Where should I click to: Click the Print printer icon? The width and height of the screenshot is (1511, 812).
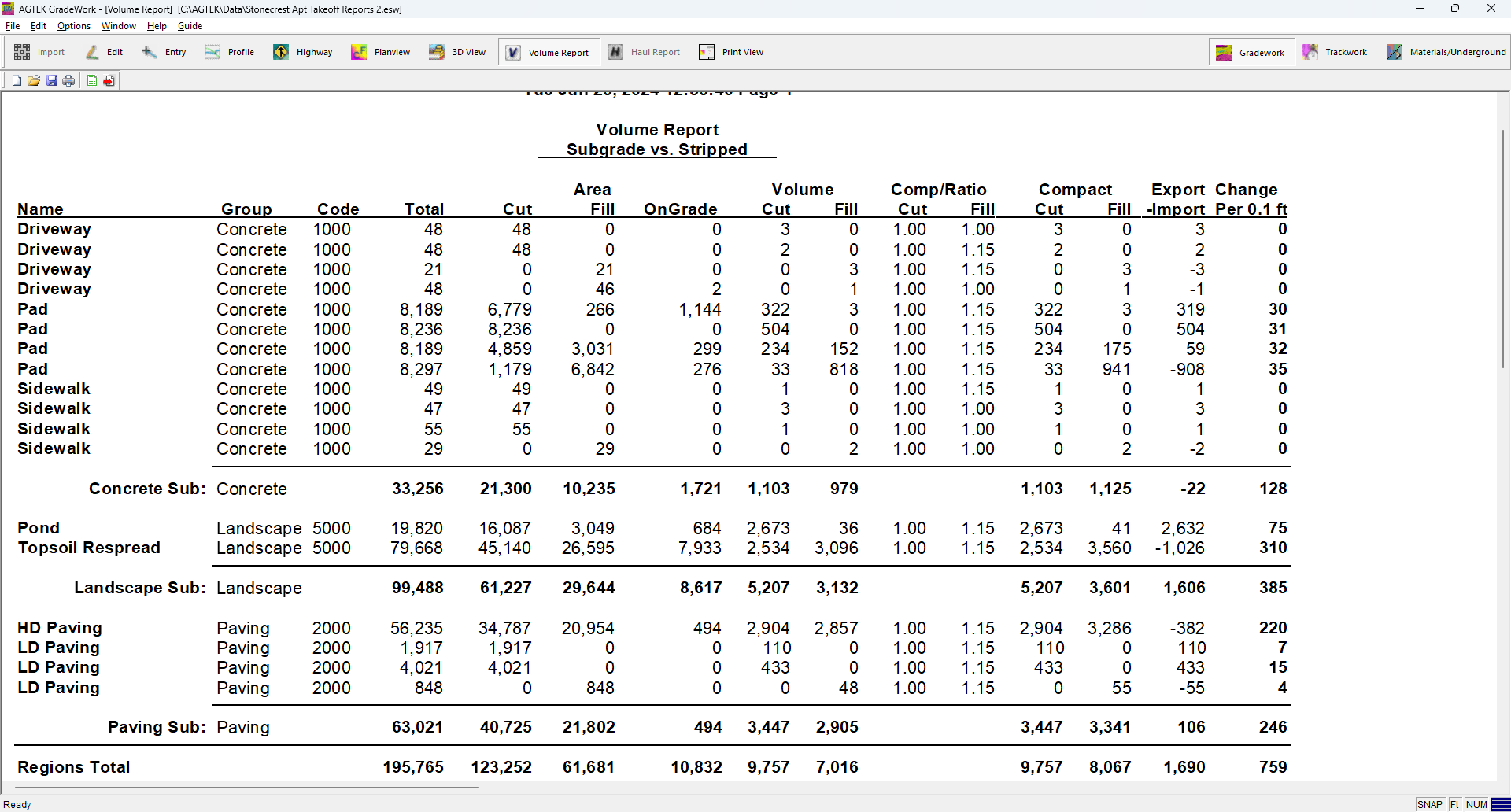click(x=69, y=81)
